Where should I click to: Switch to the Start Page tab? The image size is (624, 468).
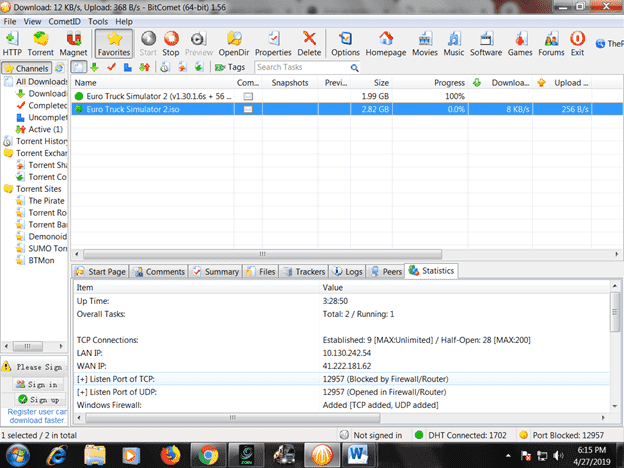pos(101,271)
